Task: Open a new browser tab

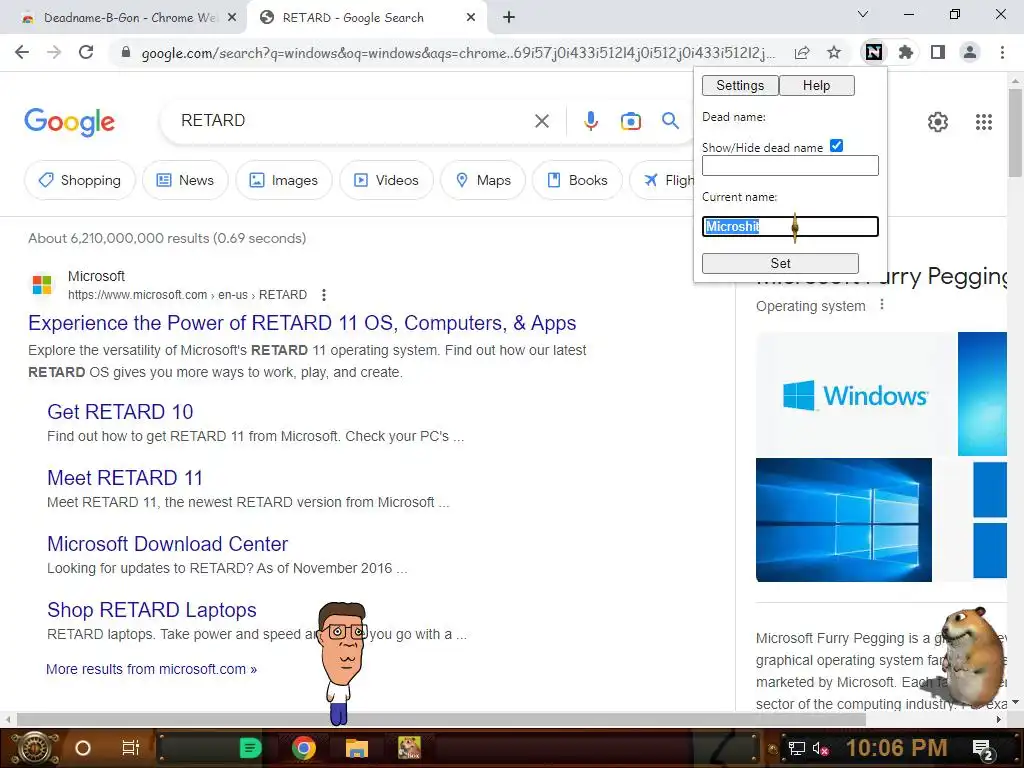Action: pyautogui.click(x=509, y=18)
